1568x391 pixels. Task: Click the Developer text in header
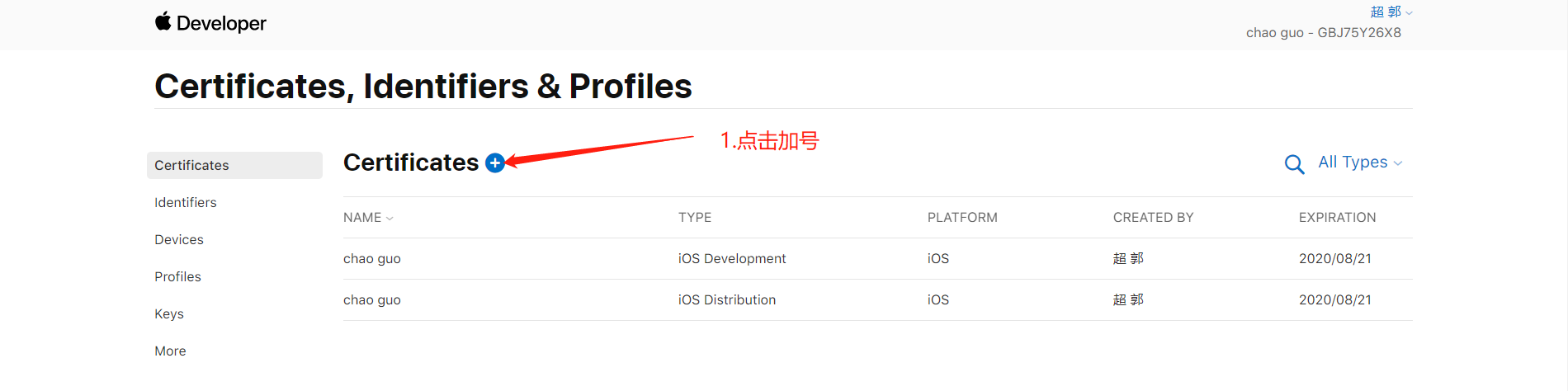coord(221,23)
